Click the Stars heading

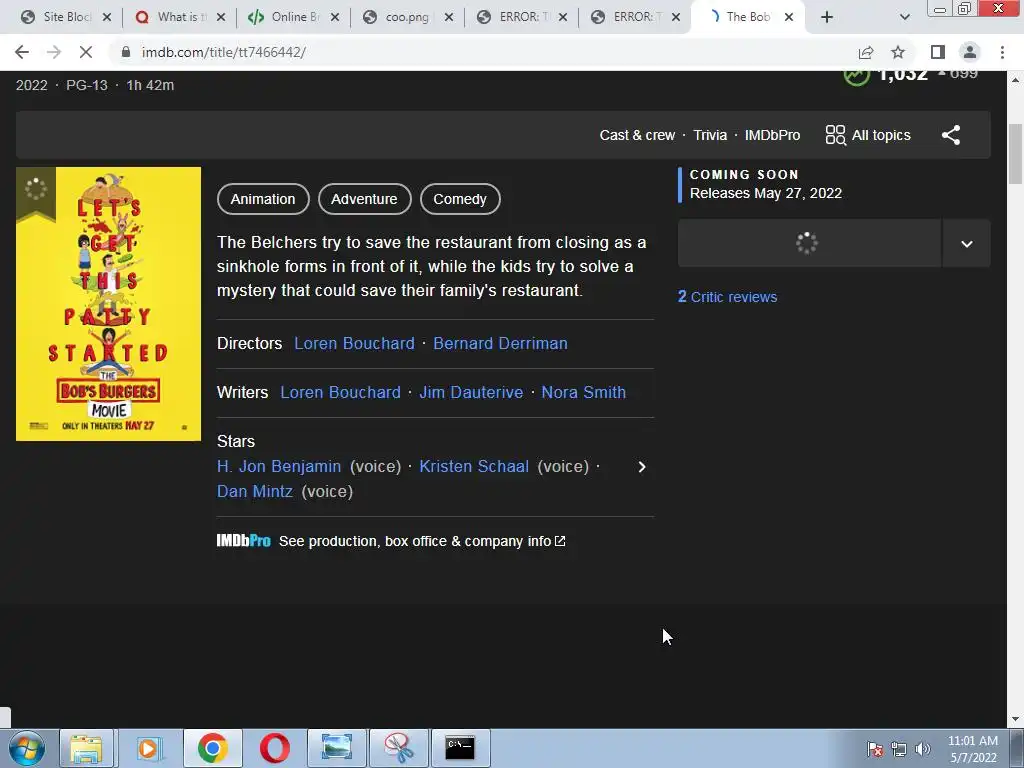(236, 441)
